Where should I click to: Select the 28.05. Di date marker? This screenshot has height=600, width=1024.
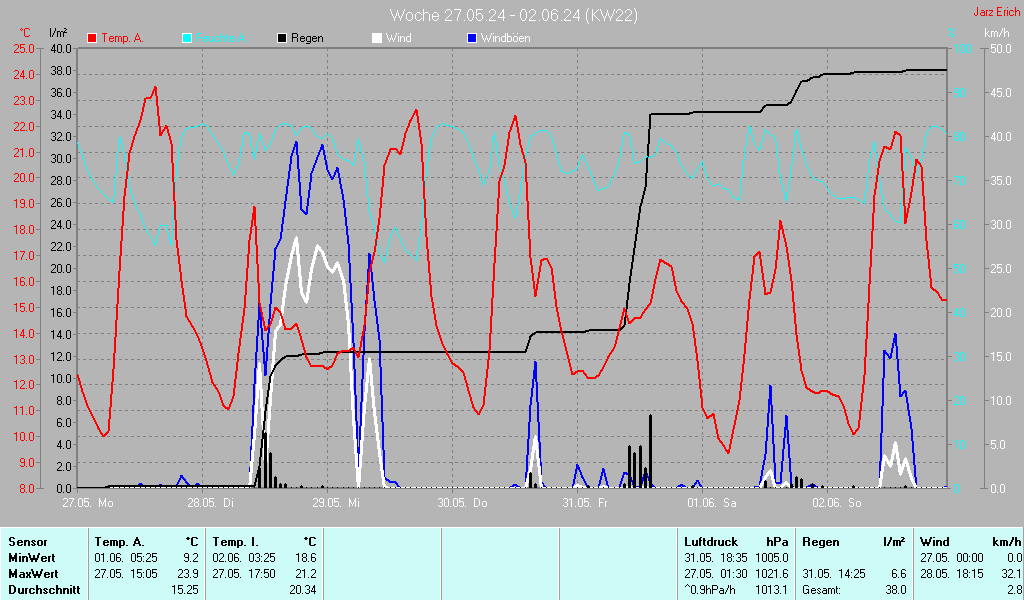click(x=211, y=503)
